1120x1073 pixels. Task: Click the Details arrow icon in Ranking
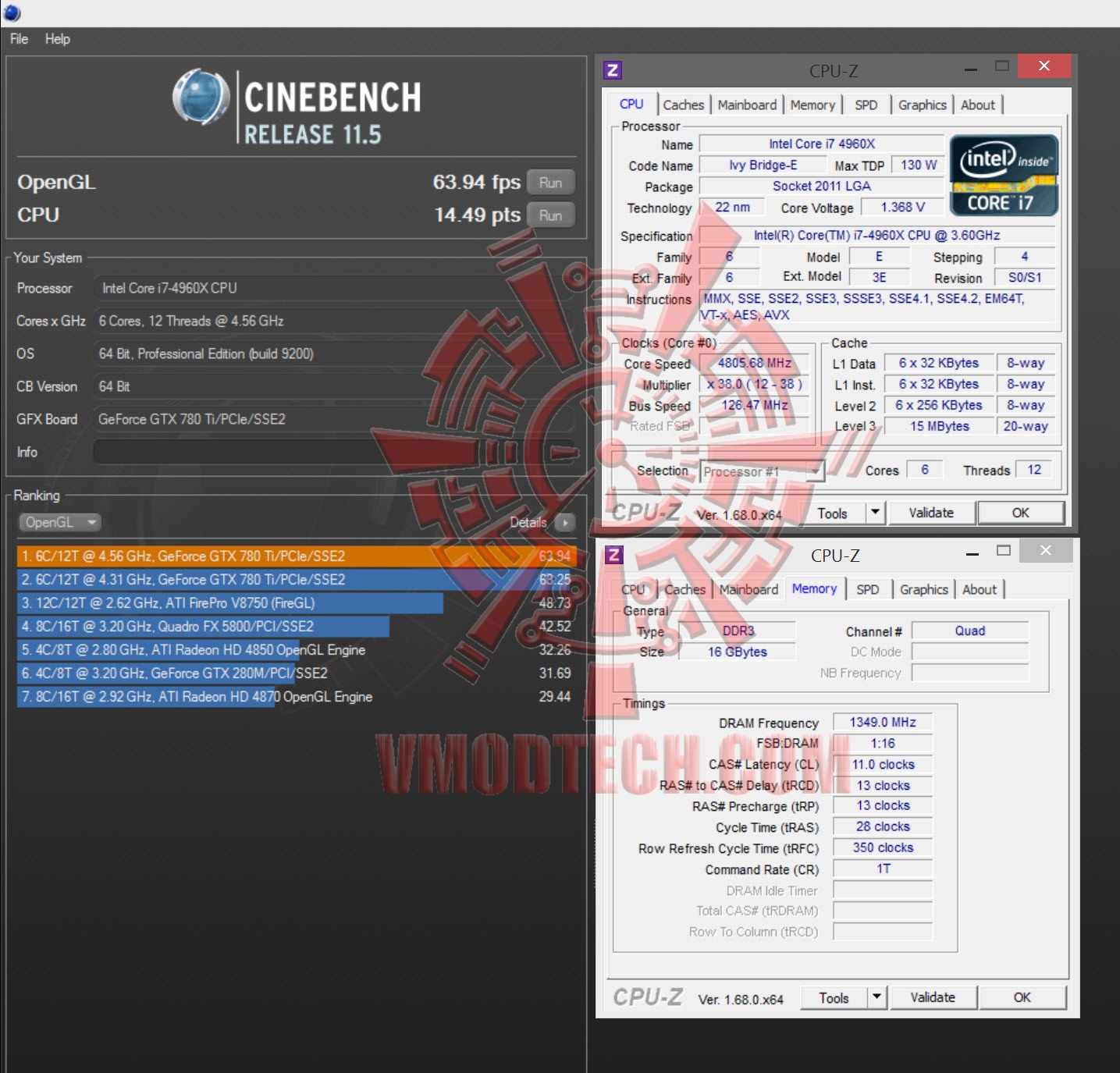(x=565, y=522)
